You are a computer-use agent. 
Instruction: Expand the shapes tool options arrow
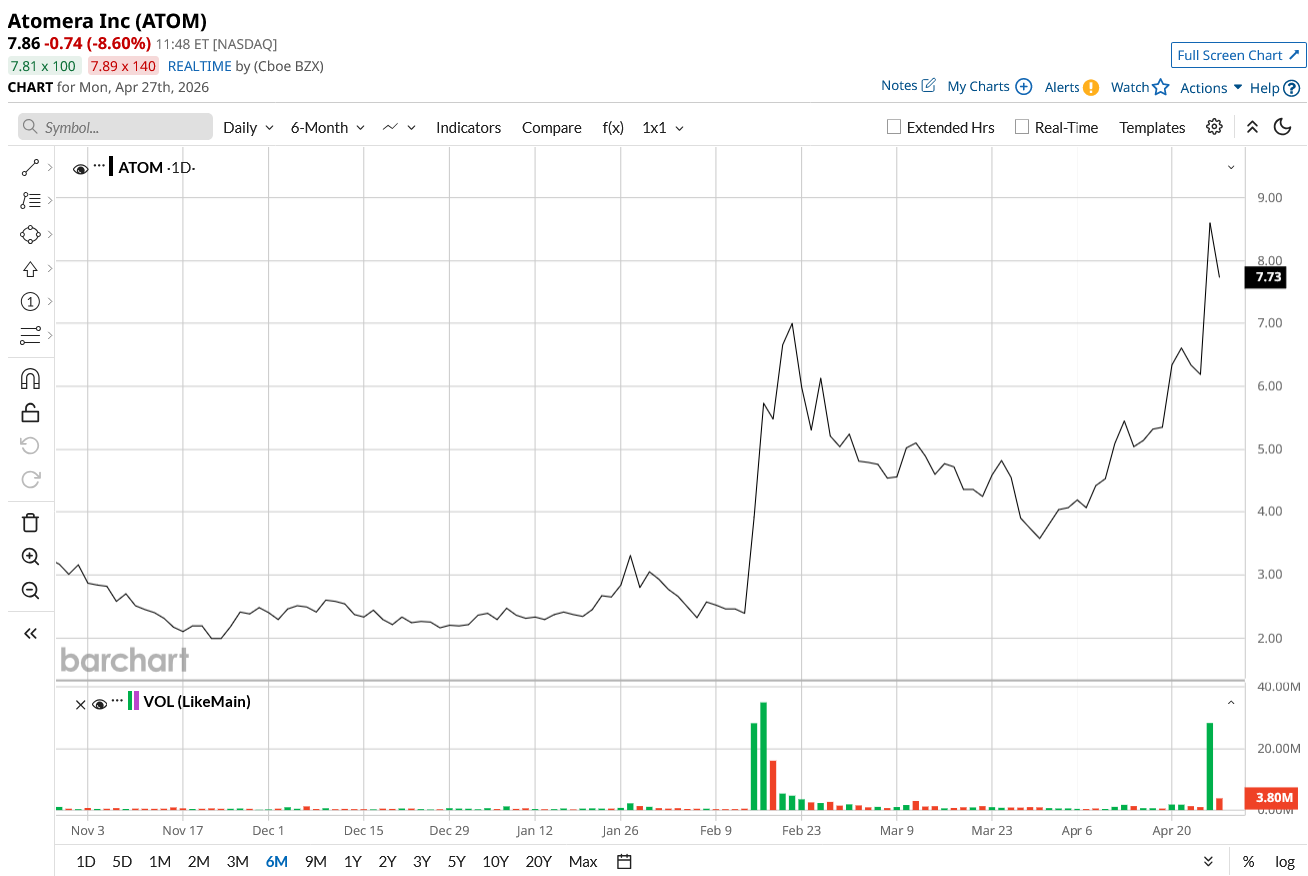point(50,235)
